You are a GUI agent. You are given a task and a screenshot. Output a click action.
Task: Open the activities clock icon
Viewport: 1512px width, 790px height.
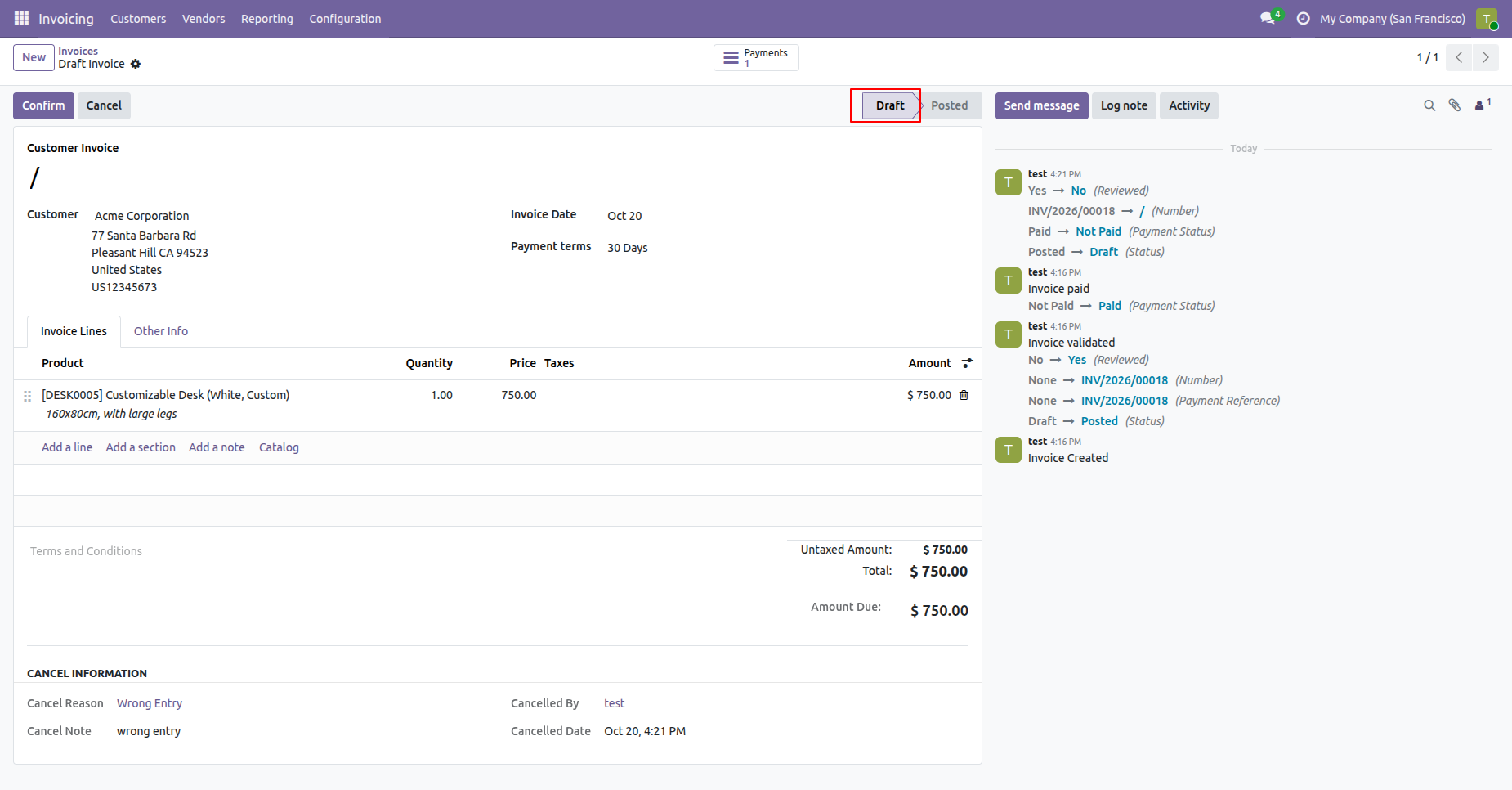(x=1303, y=18)
